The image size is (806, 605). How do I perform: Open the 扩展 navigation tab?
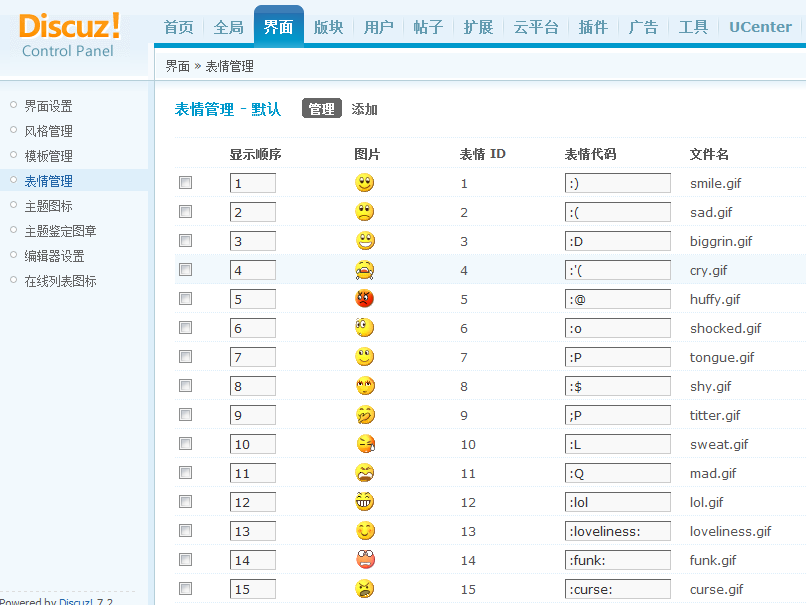[479, 27]
